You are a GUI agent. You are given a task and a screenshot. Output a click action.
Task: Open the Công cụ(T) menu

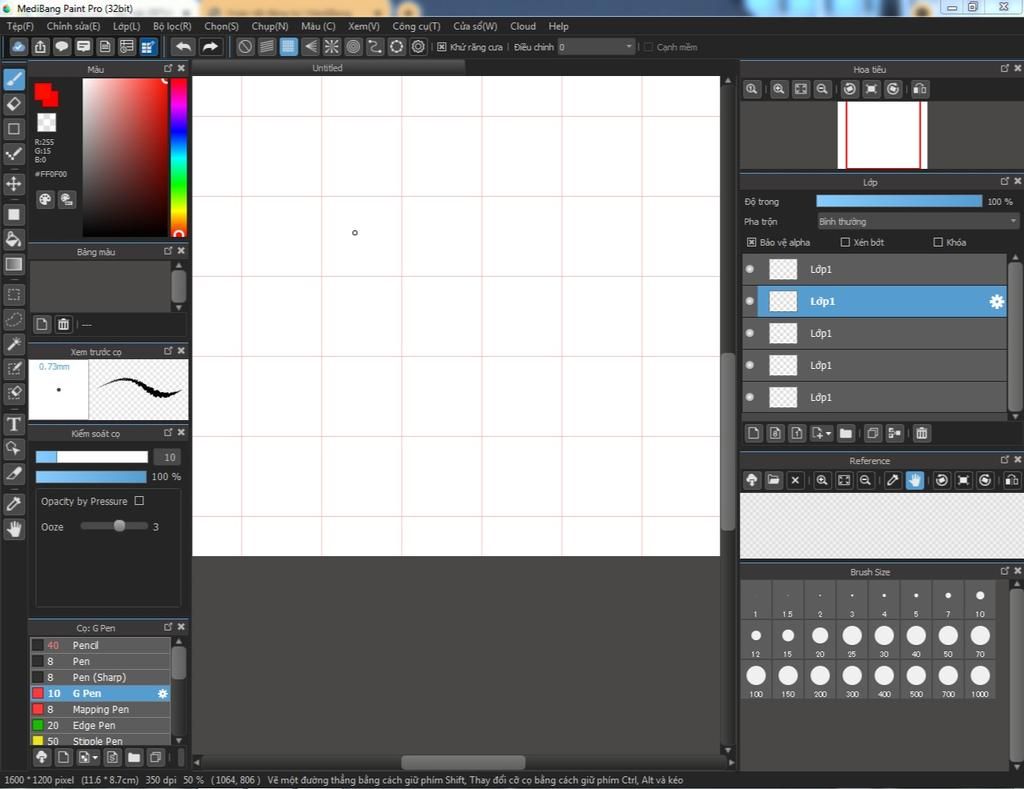point(416,26)
